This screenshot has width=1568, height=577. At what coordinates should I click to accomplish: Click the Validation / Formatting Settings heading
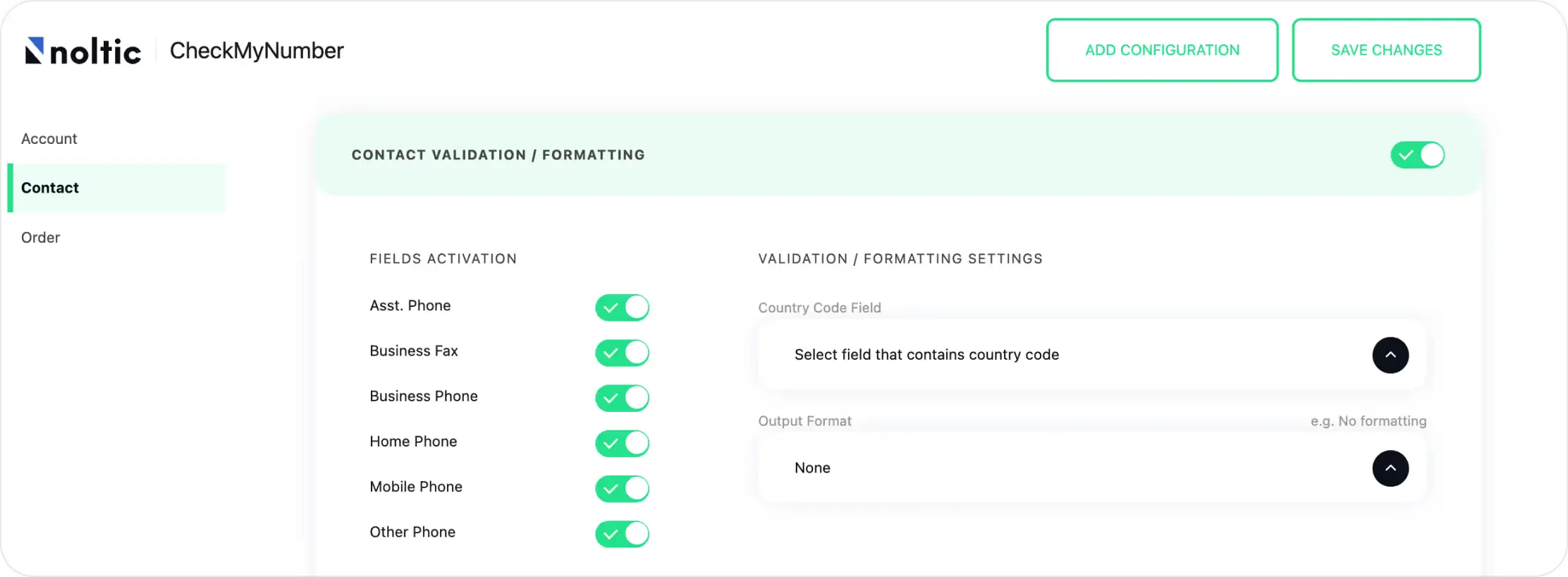point(900,259)
